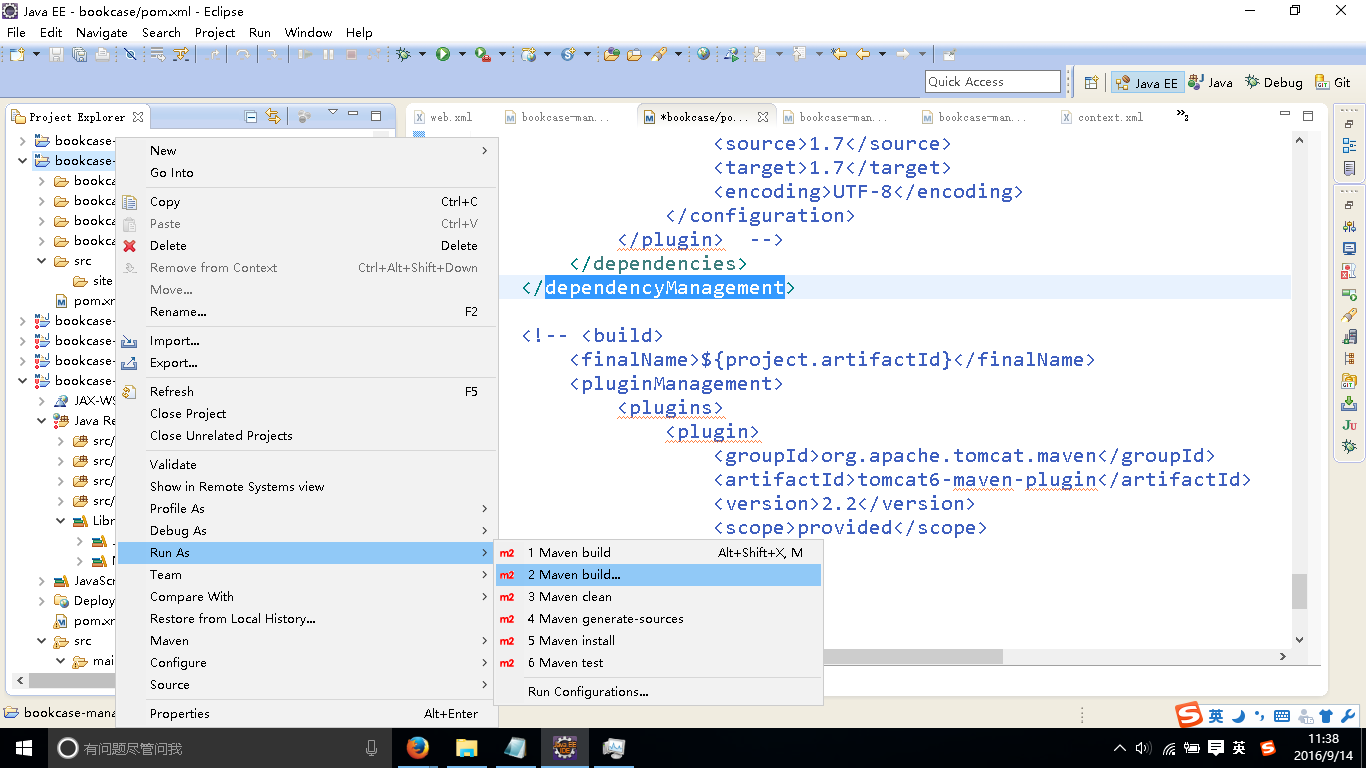The height and width of the screenshot is (768, 1366).
Task: Expand the JavaScr... tree node
Action: pos(41,581)
